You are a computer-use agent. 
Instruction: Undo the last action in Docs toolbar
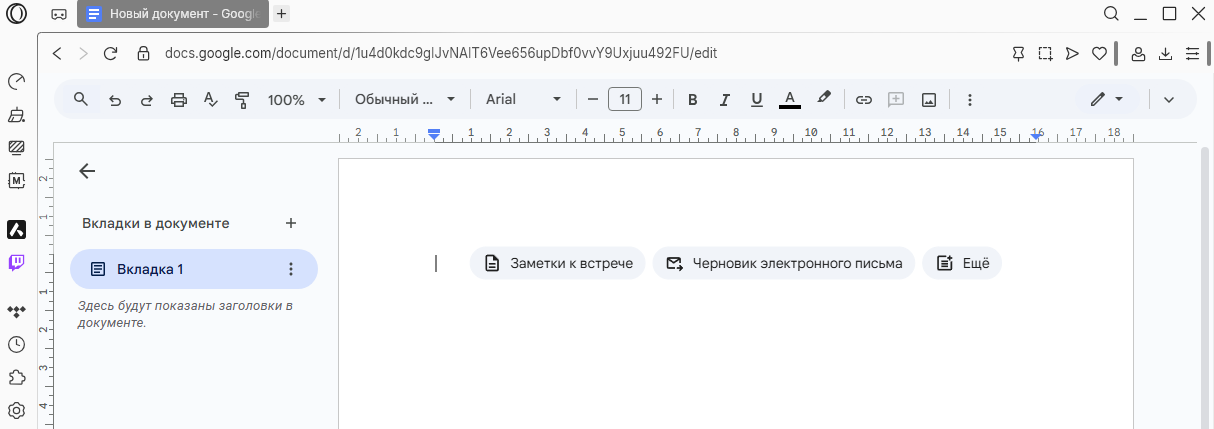pyautogui.click(x=115, y=99)
